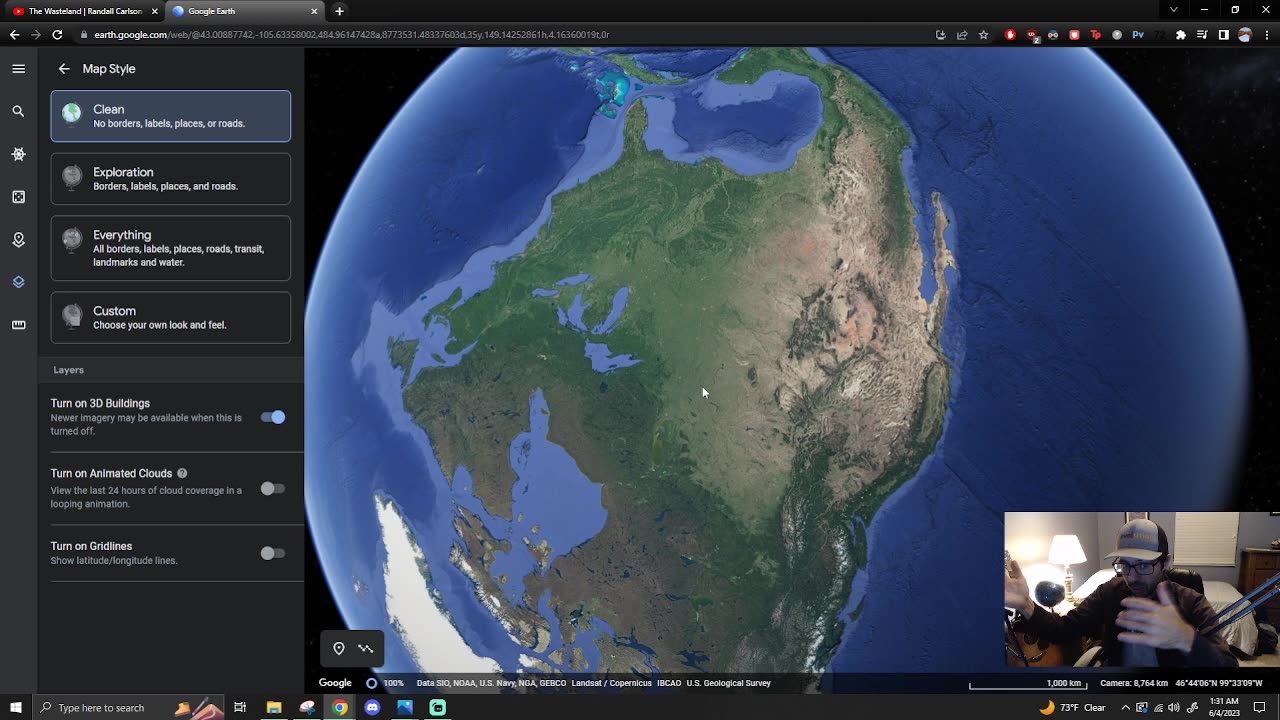Click the U.S. Geological Survey attribution
The height and width of the screenshot is (720, 1280).
[x=728, y=683]
